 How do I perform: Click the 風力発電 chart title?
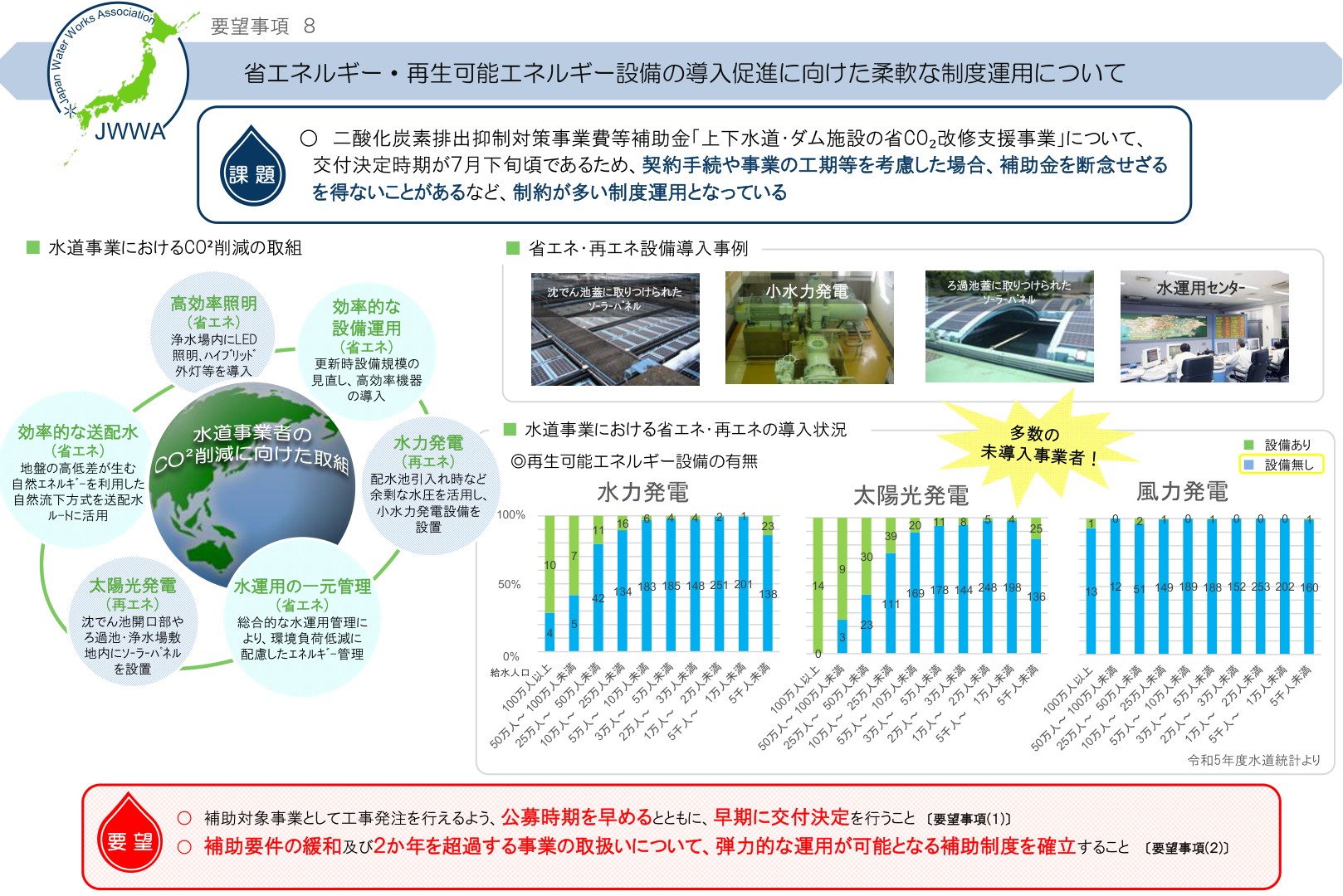1181,492
